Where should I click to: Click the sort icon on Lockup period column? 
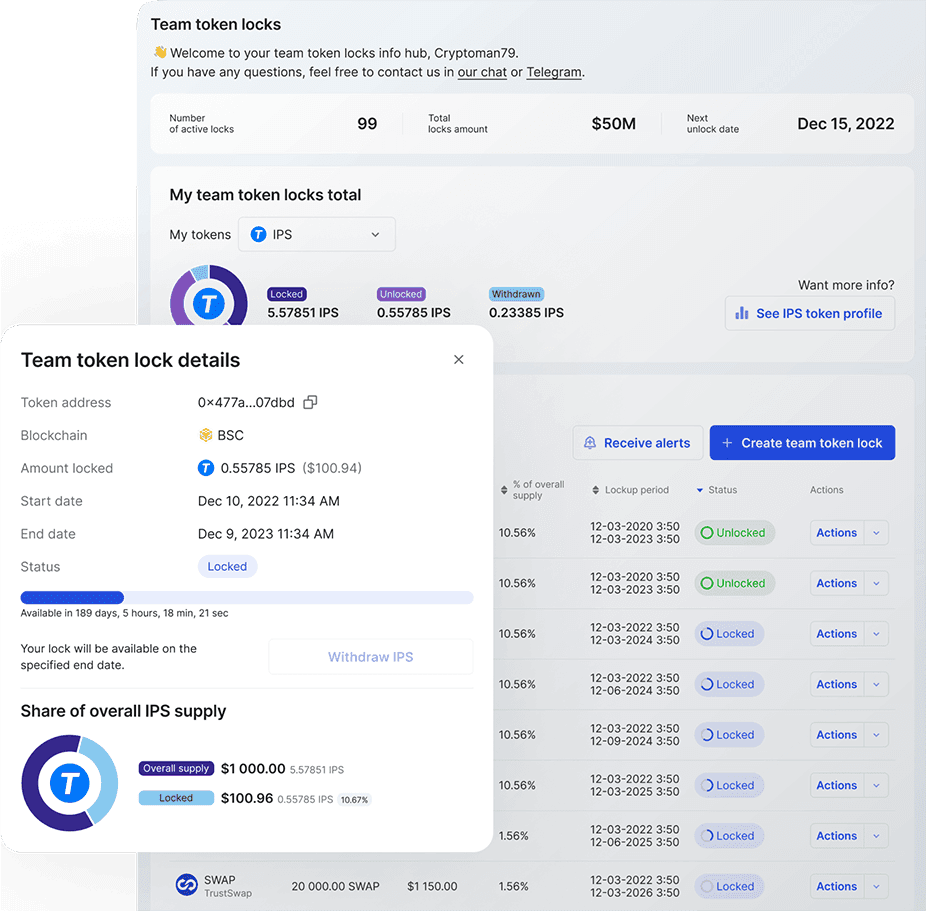pyautogui.click(x=595, y=489)
